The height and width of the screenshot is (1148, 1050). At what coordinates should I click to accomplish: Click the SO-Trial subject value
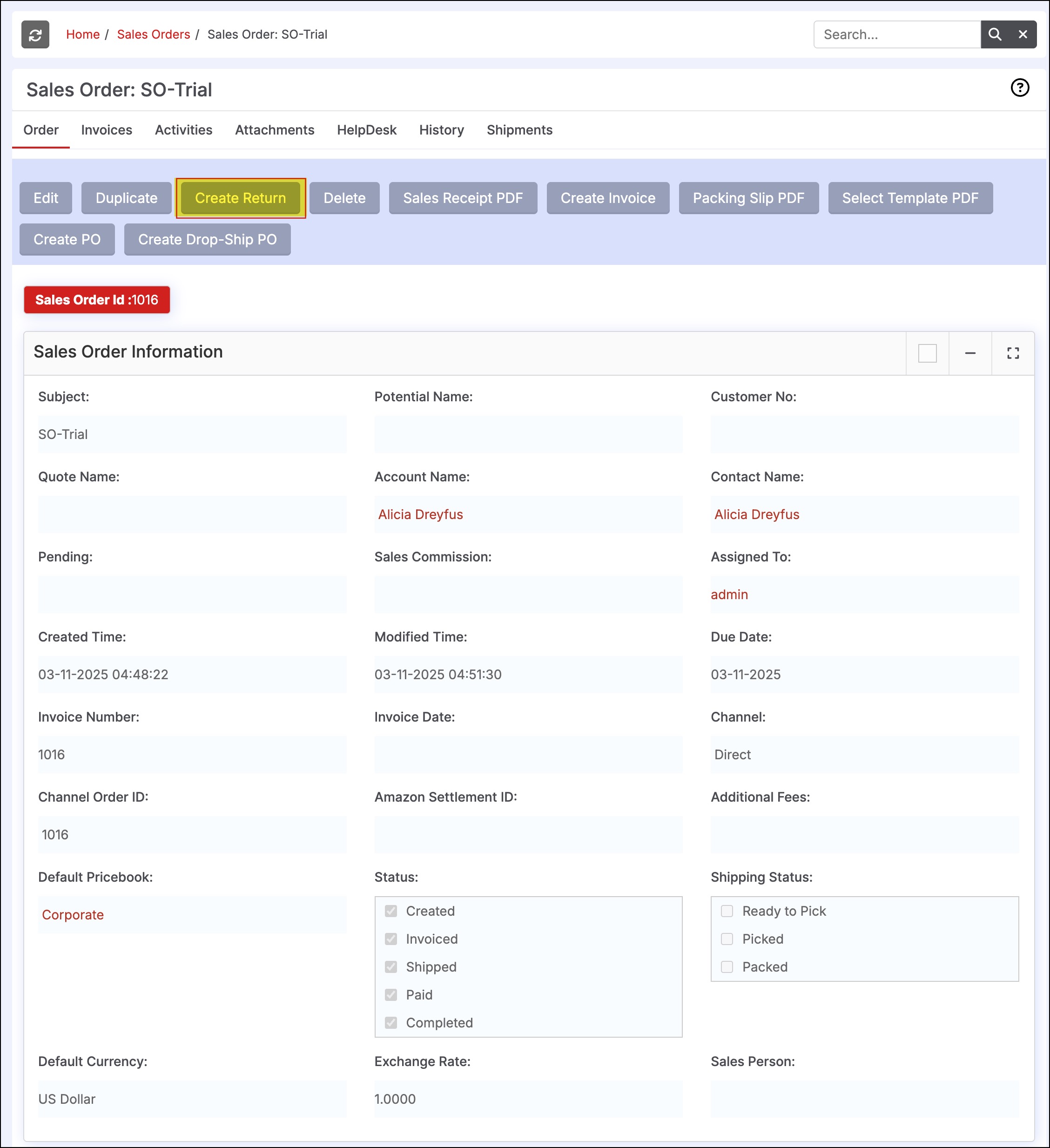(x=63, y=434)
